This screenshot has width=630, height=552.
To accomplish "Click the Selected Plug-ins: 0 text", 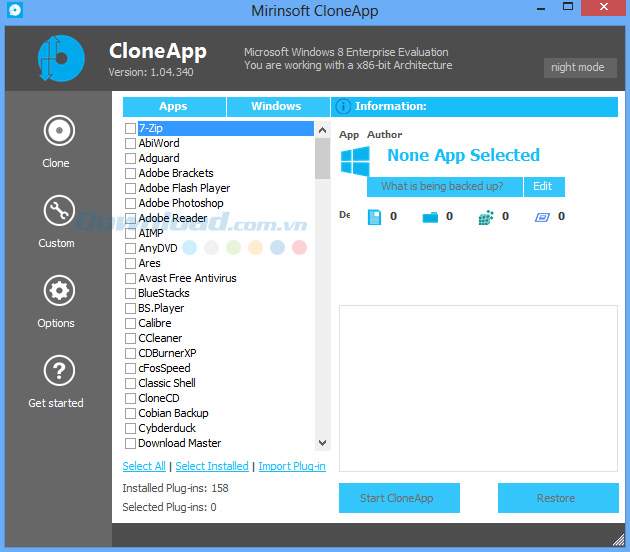I will coord(169,507).
